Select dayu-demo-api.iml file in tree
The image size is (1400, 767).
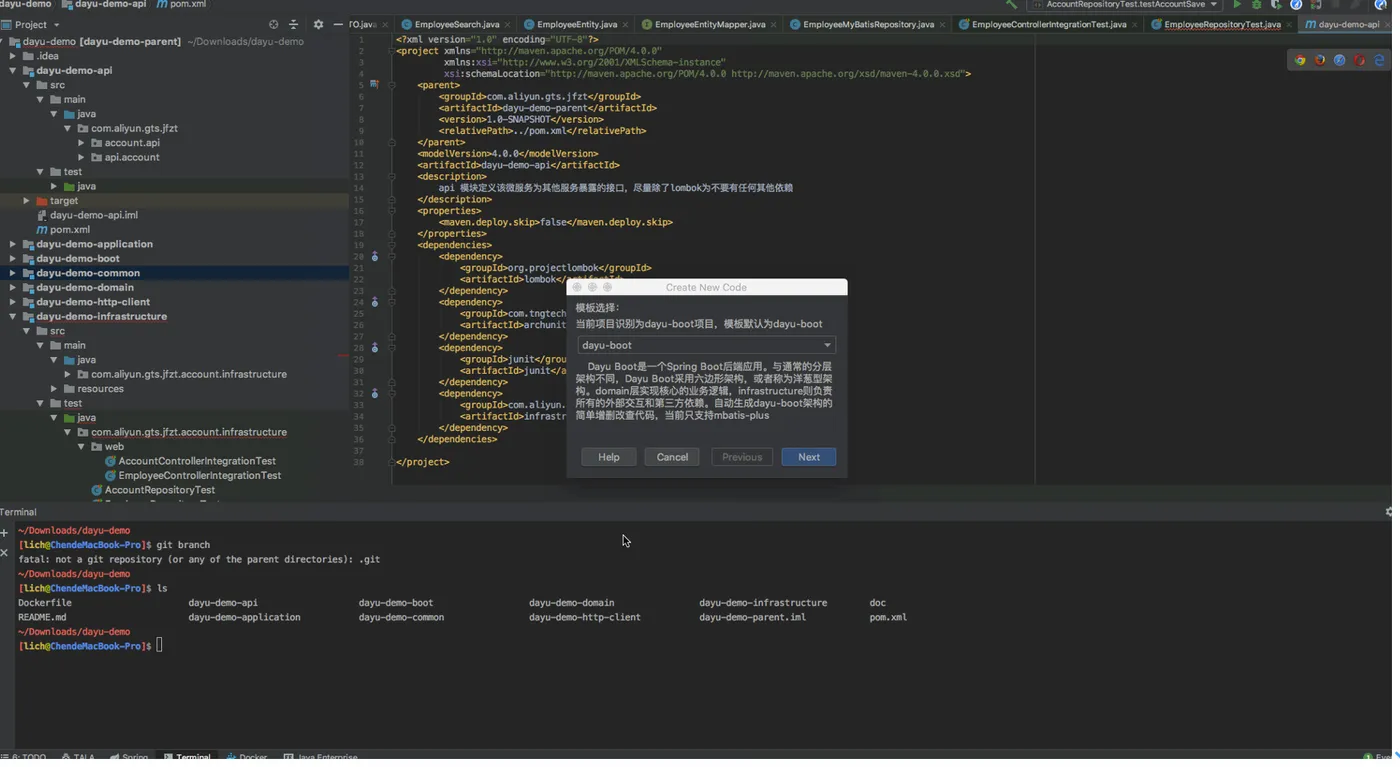[95, 217]
